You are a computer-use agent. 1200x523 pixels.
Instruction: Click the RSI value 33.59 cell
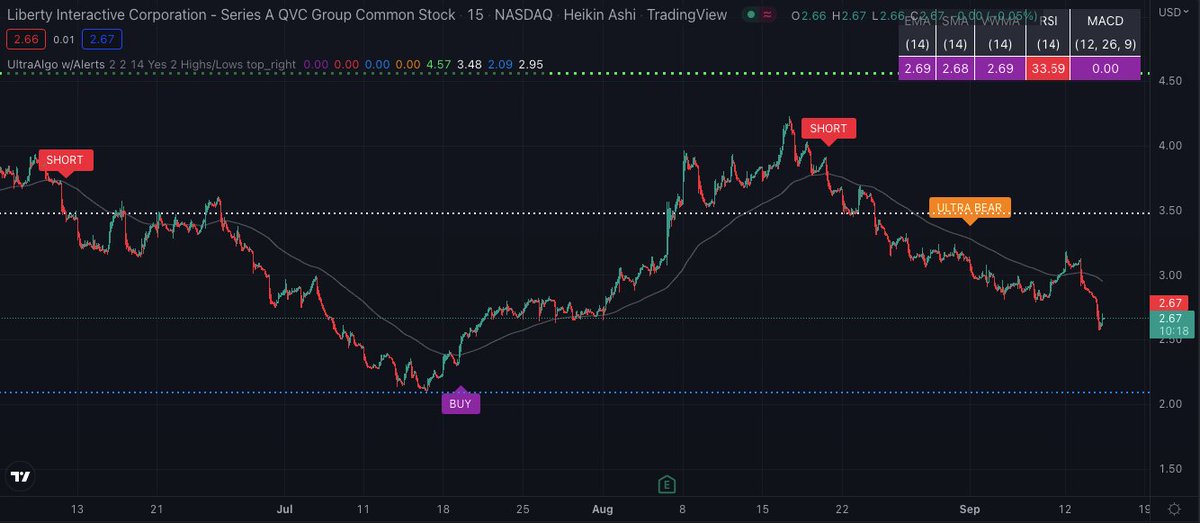(1048, 69)
